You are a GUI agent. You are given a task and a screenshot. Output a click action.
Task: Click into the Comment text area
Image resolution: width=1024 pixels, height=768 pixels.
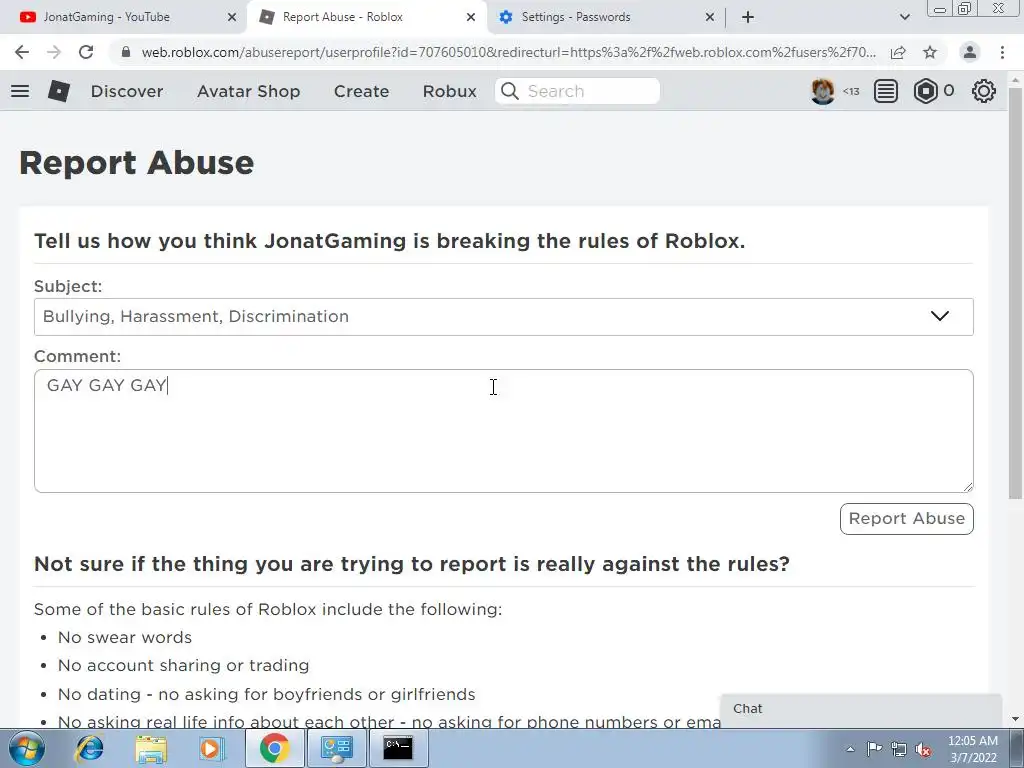[504, 431]
